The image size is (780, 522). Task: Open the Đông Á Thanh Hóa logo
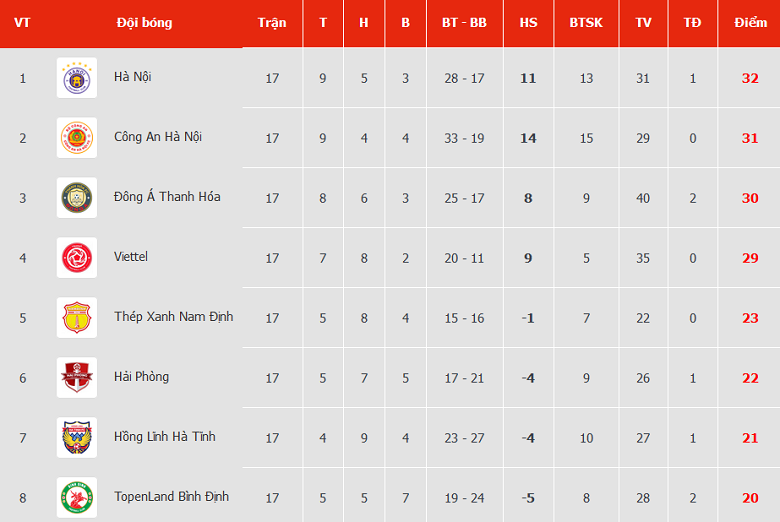pyautogui.click(x=77, y=198)
